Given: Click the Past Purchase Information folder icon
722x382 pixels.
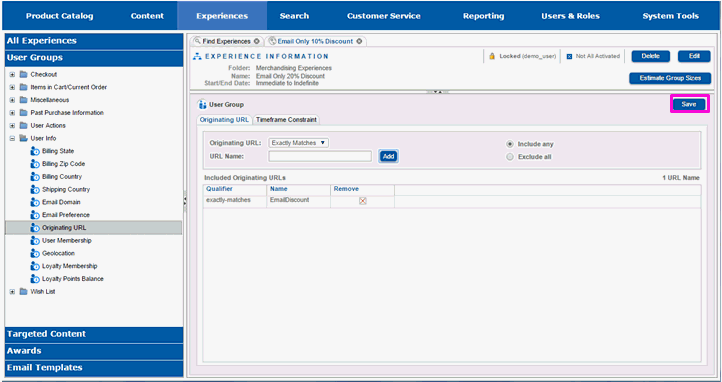Looking at the screenshot, I should point(23,113).
